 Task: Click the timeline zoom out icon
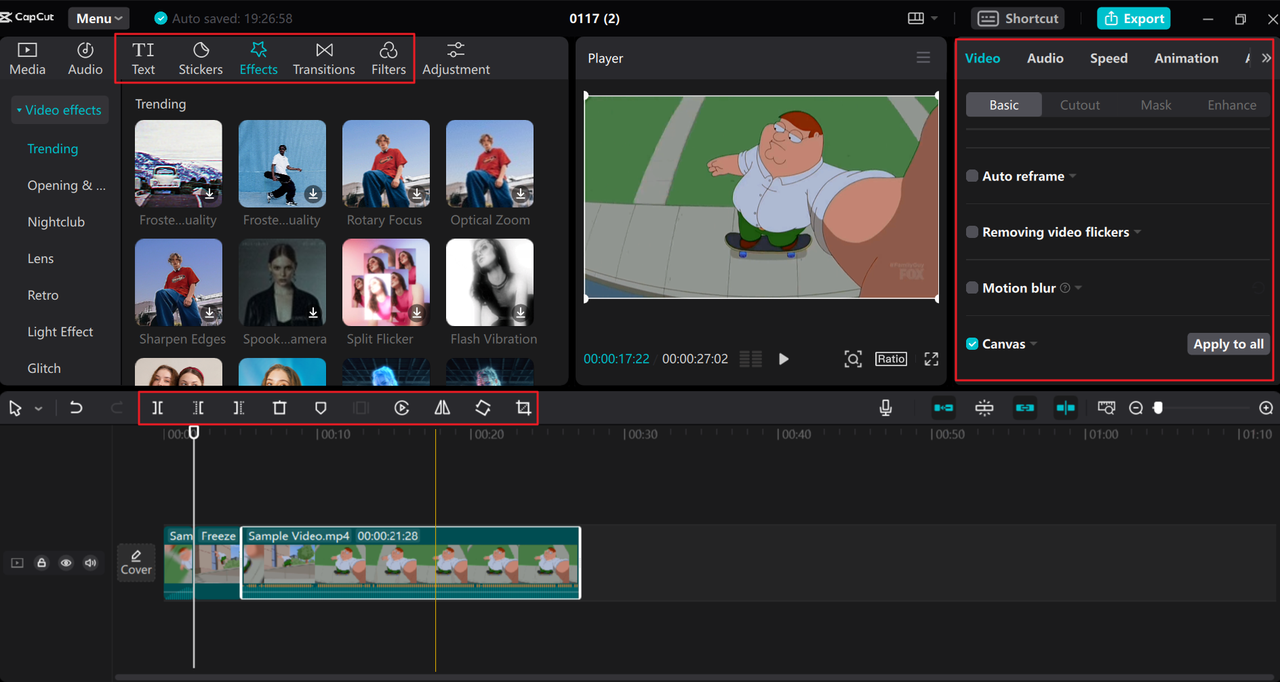[1136, 408]
